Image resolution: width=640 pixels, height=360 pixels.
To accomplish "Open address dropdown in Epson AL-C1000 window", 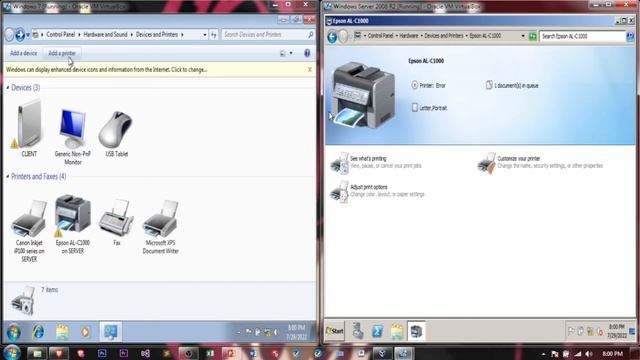I will click(523, 36).
